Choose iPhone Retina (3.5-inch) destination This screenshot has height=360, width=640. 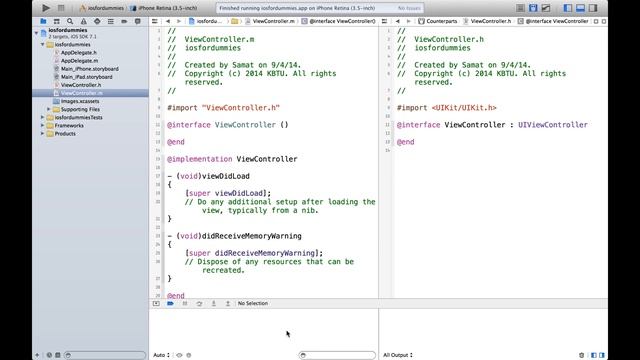pyautogui.click(x=163, y=8)
